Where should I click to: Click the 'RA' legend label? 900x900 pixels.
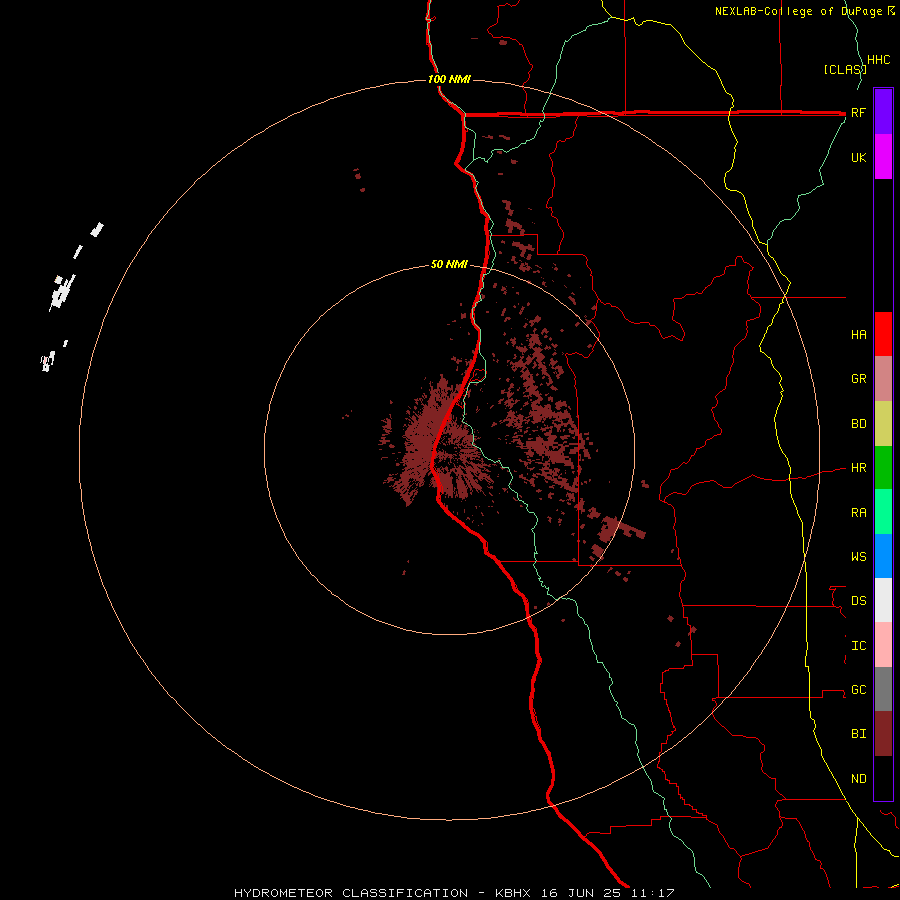859,513
